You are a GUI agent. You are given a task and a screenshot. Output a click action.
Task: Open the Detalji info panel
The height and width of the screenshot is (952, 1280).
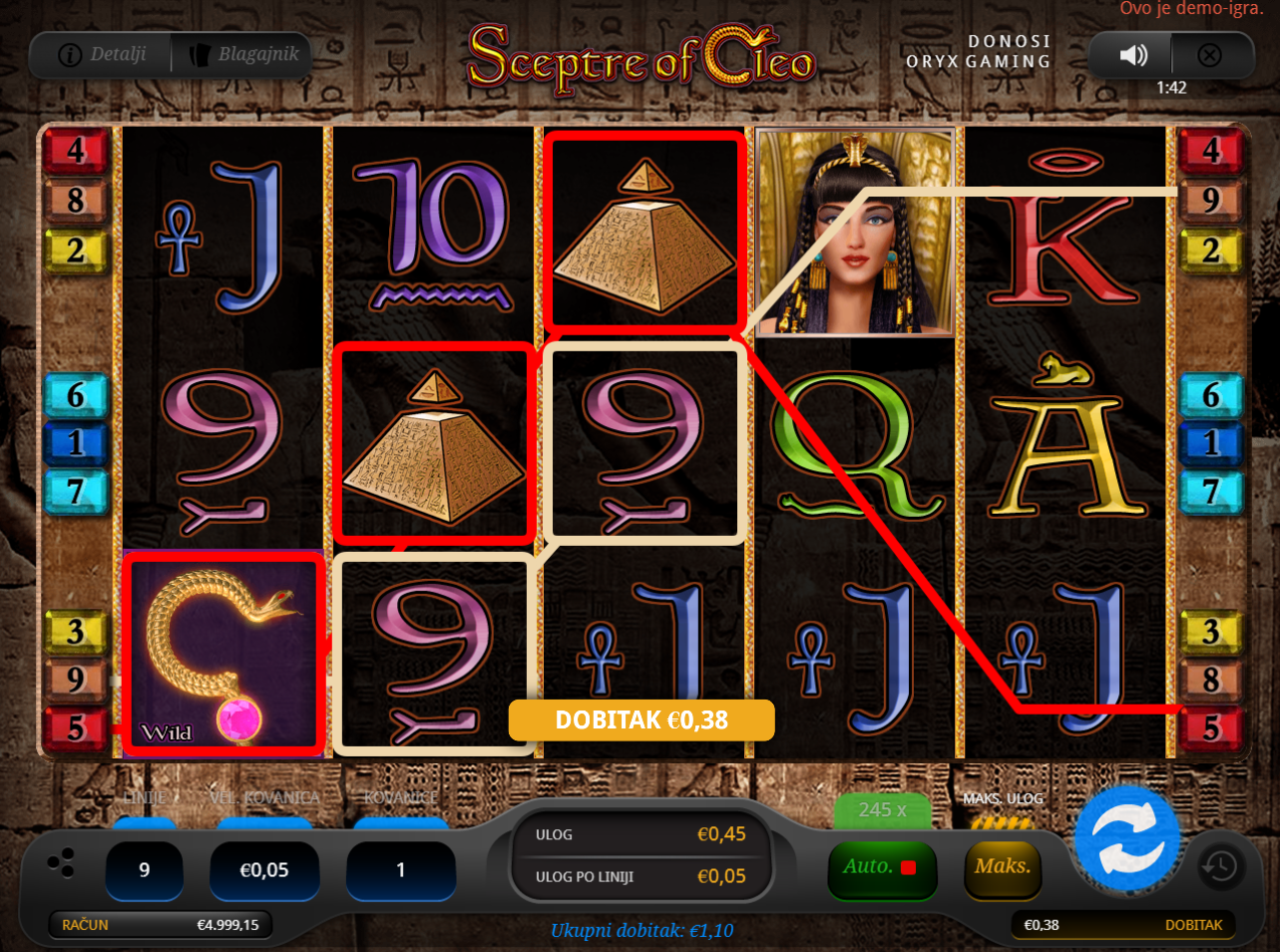(103, 54)
